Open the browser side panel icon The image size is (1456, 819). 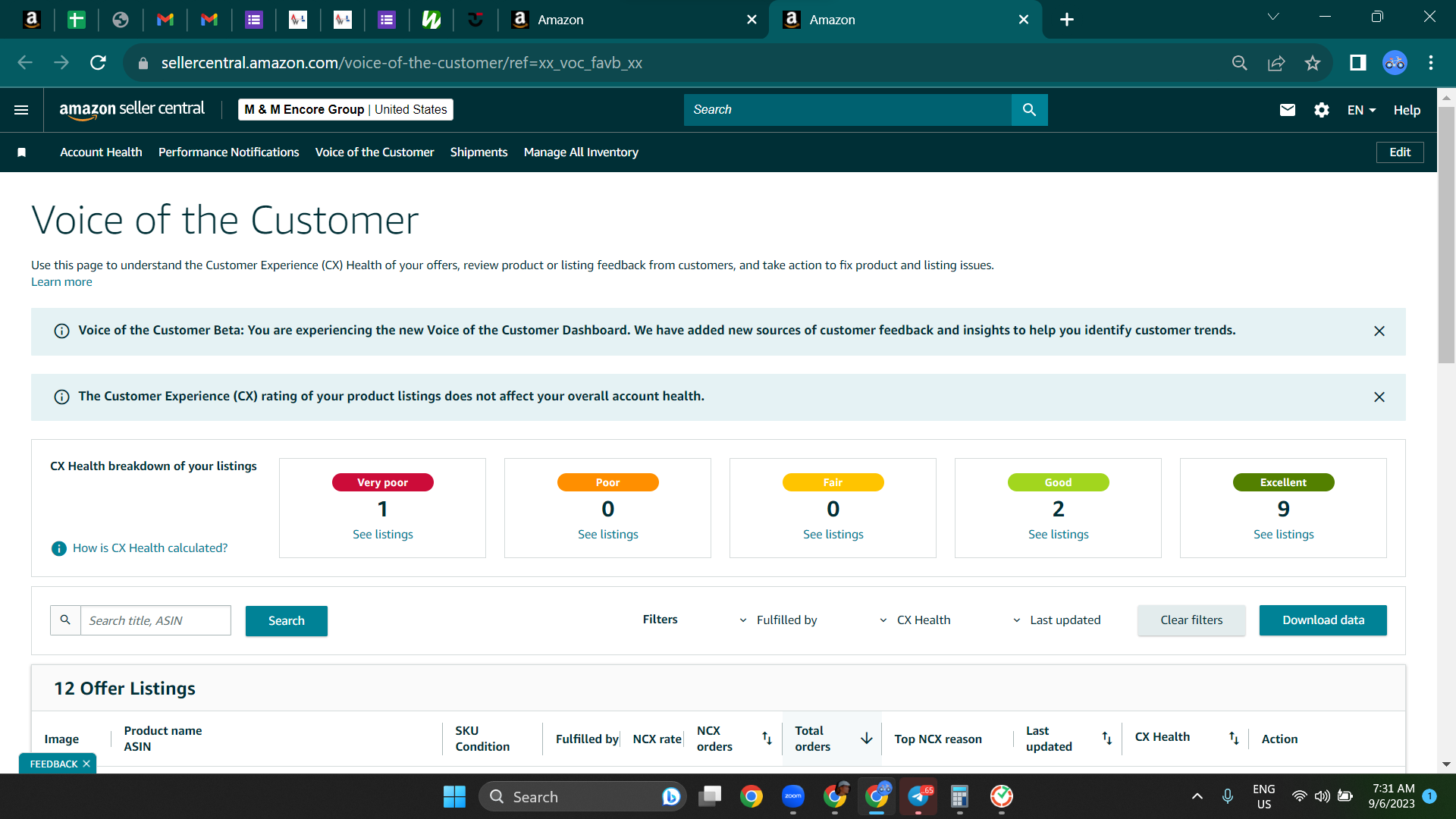1357,63
